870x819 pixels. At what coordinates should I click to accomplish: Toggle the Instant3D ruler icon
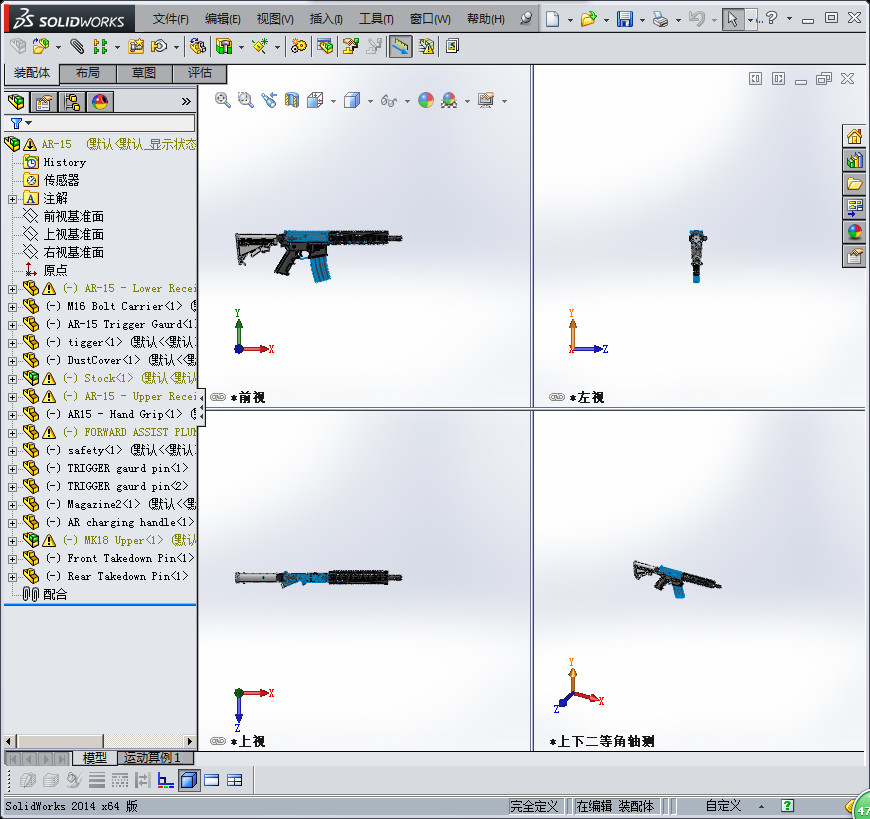point(400,46)
